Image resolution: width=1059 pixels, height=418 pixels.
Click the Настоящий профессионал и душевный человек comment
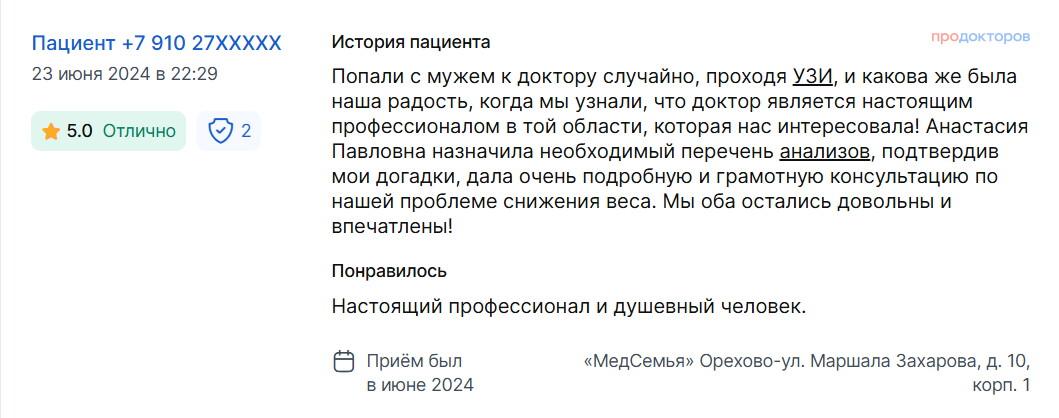coord(569,307)
